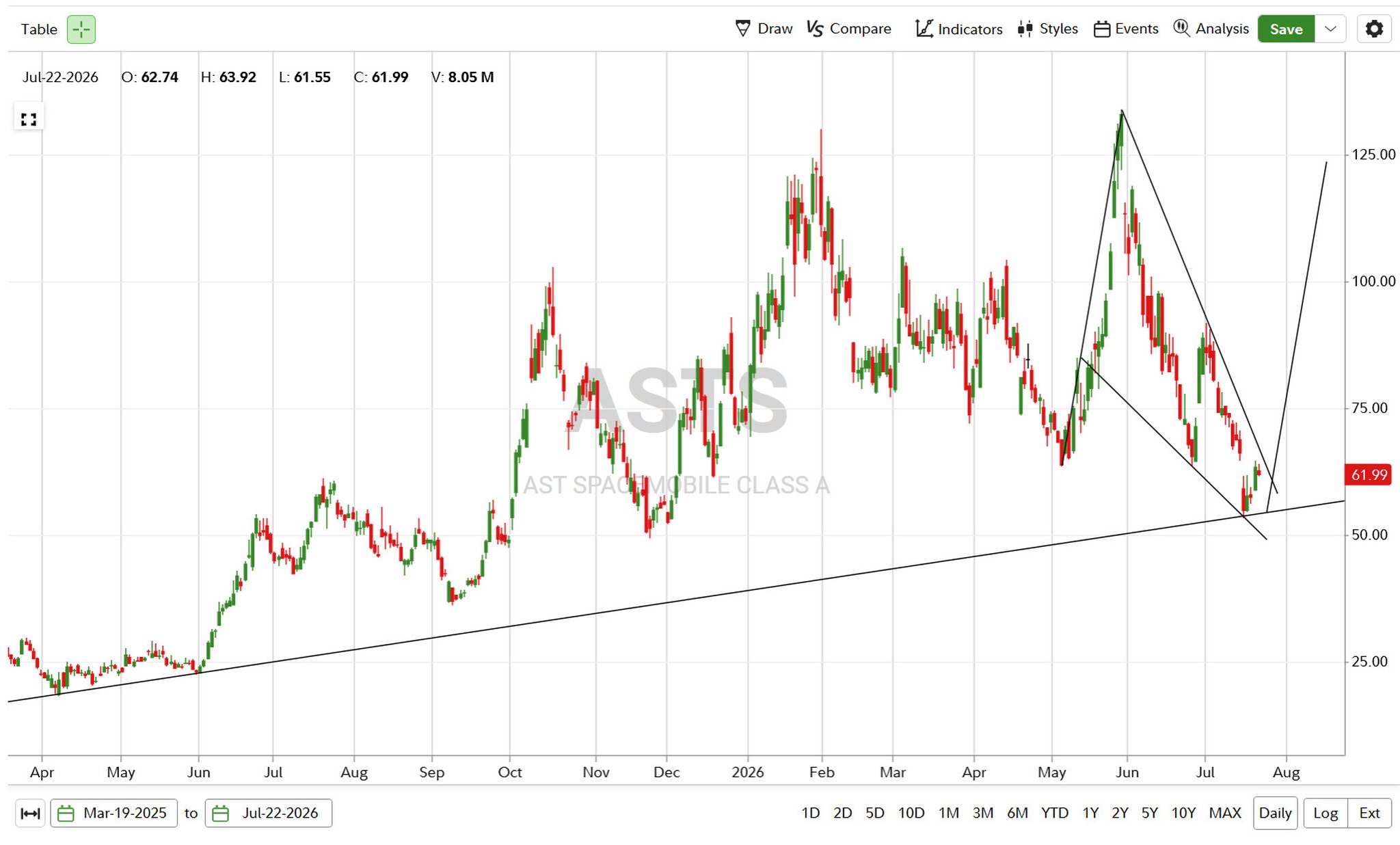The width and height of the screenshot is (1400, 845).
Task: Click the Daily frequency button
Action: (x=1275, y=813)
